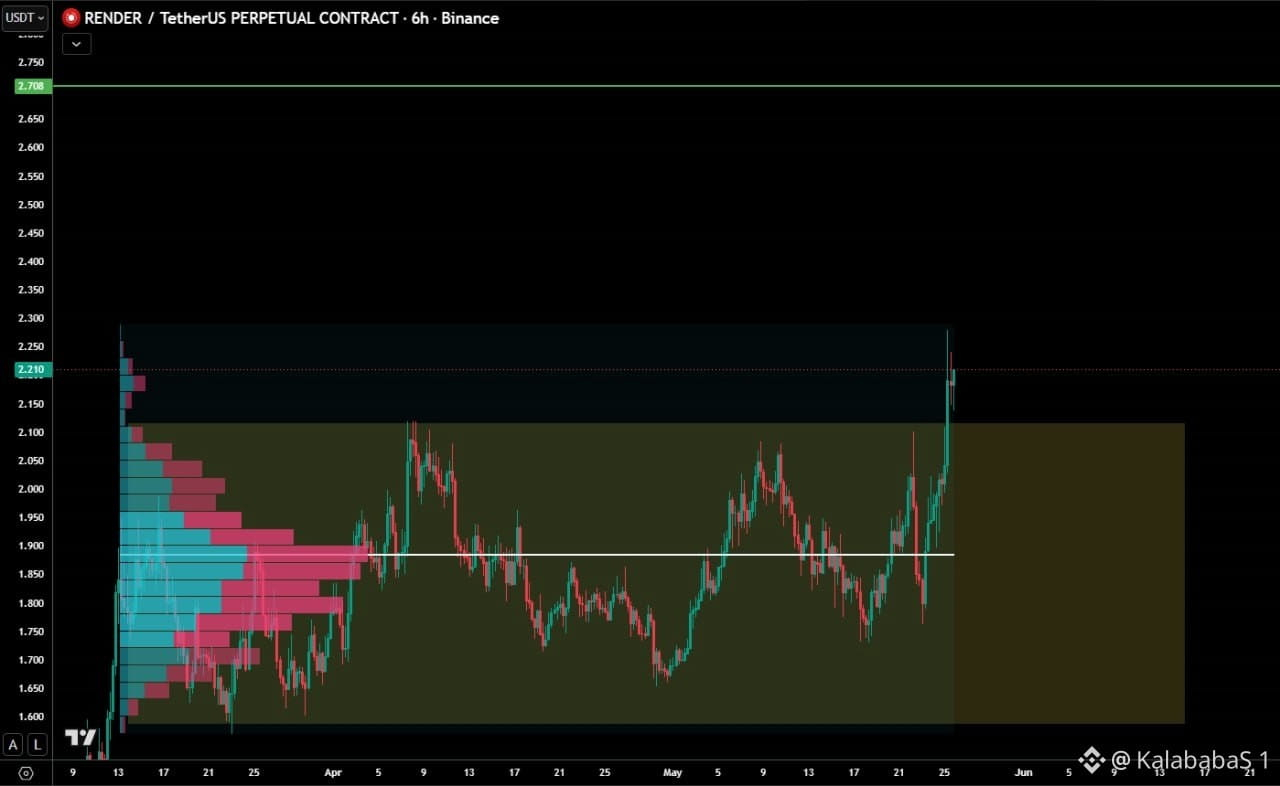1280x786 pixels.
Task: Click the 1.750 price axis label
Action: [31, 632]
